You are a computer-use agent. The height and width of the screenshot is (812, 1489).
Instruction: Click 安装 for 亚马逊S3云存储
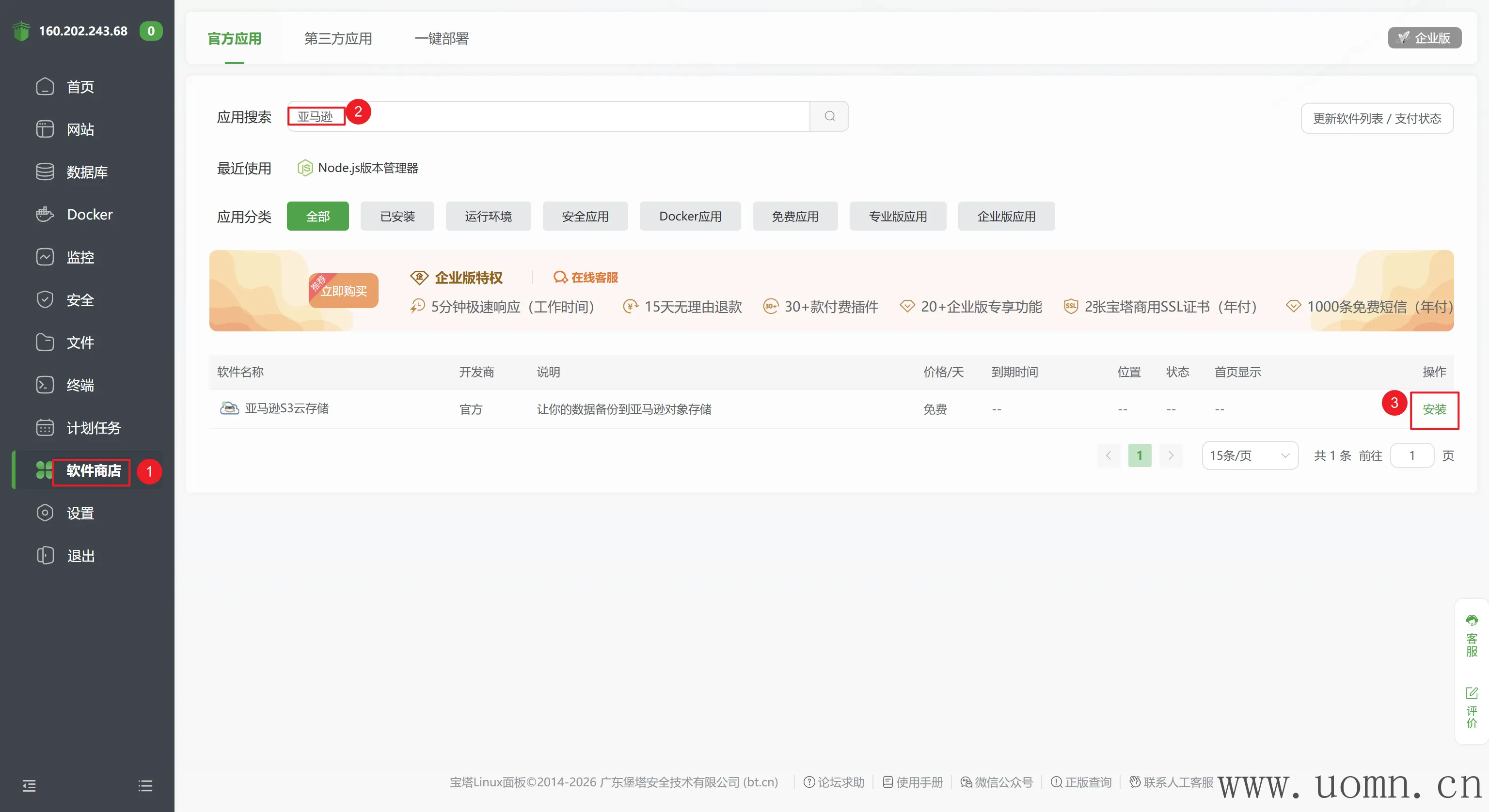1434,409
